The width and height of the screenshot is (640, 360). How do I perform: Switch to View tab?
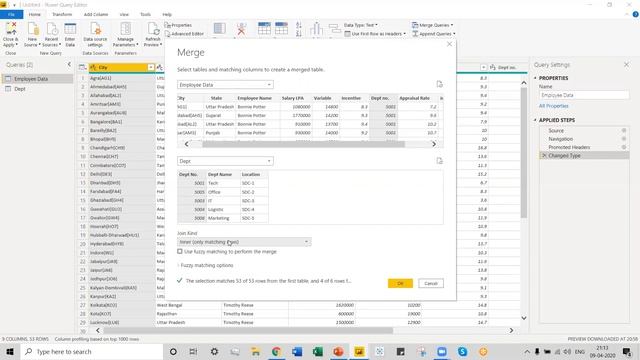124,14
